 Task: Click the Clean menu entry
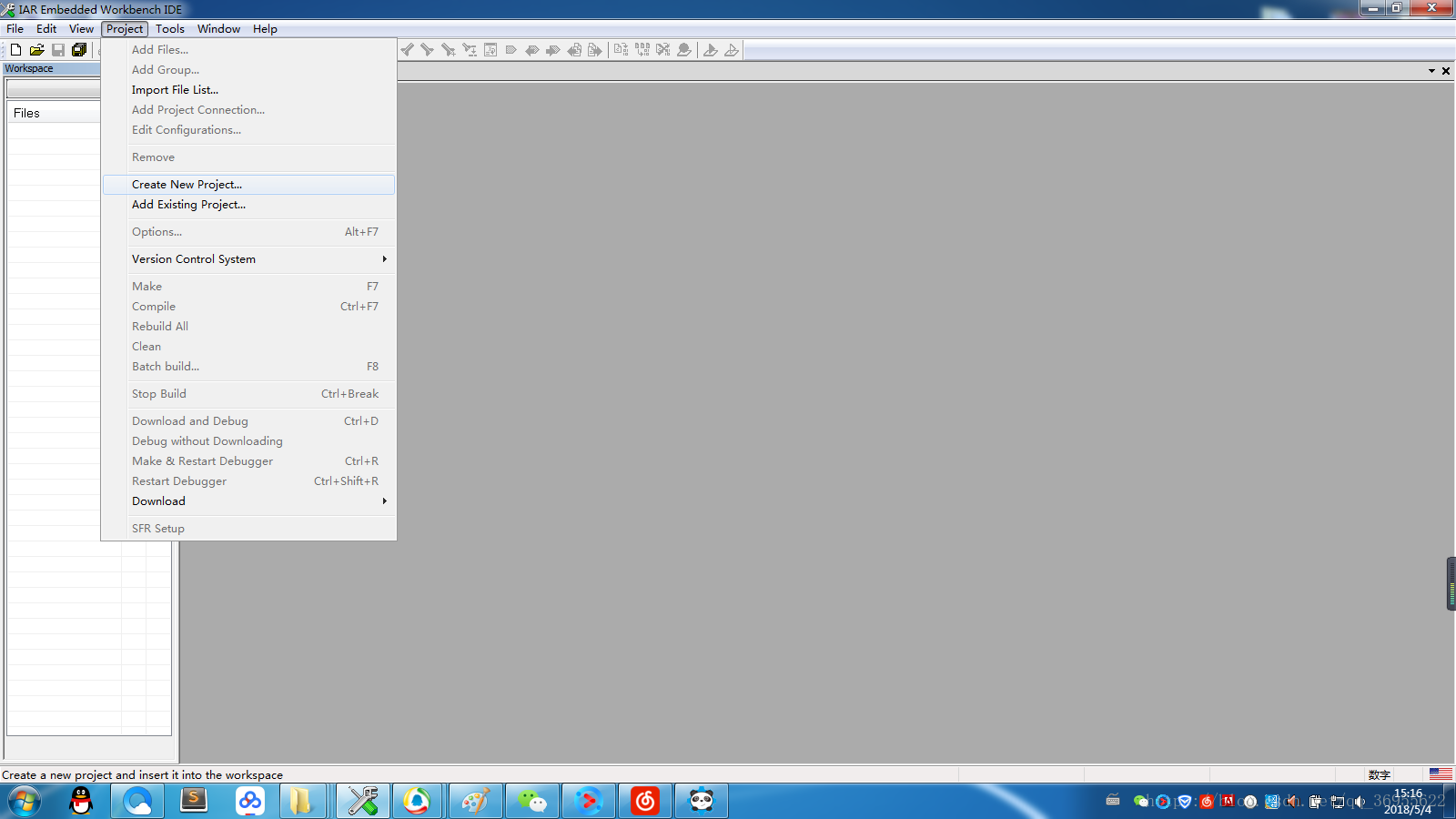click(248, 347)
